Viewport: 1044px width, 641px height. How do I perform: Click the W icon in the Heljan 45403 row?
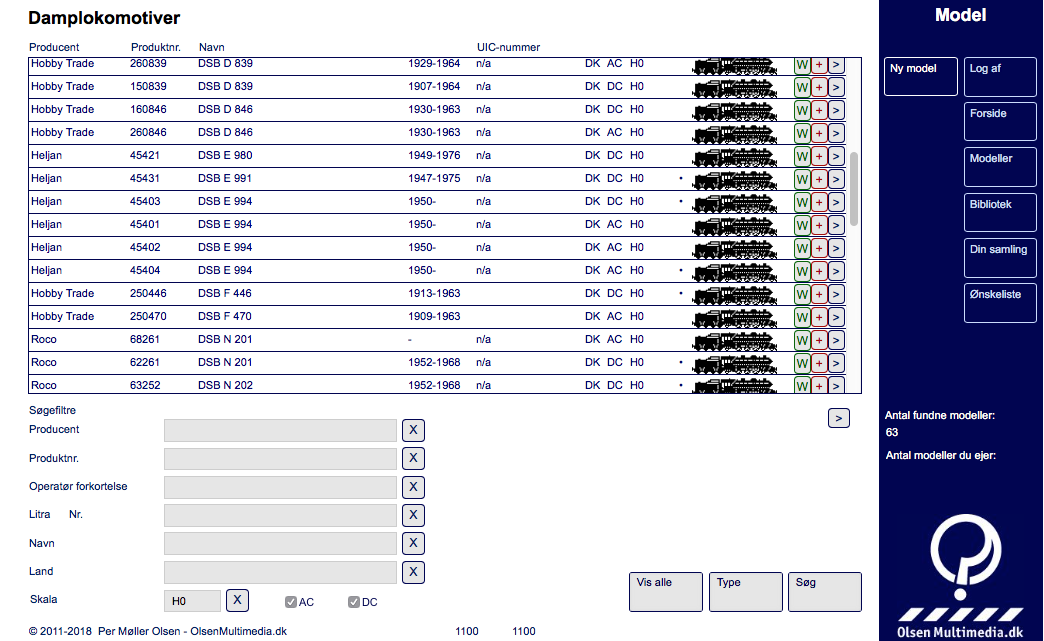[802, 202]
